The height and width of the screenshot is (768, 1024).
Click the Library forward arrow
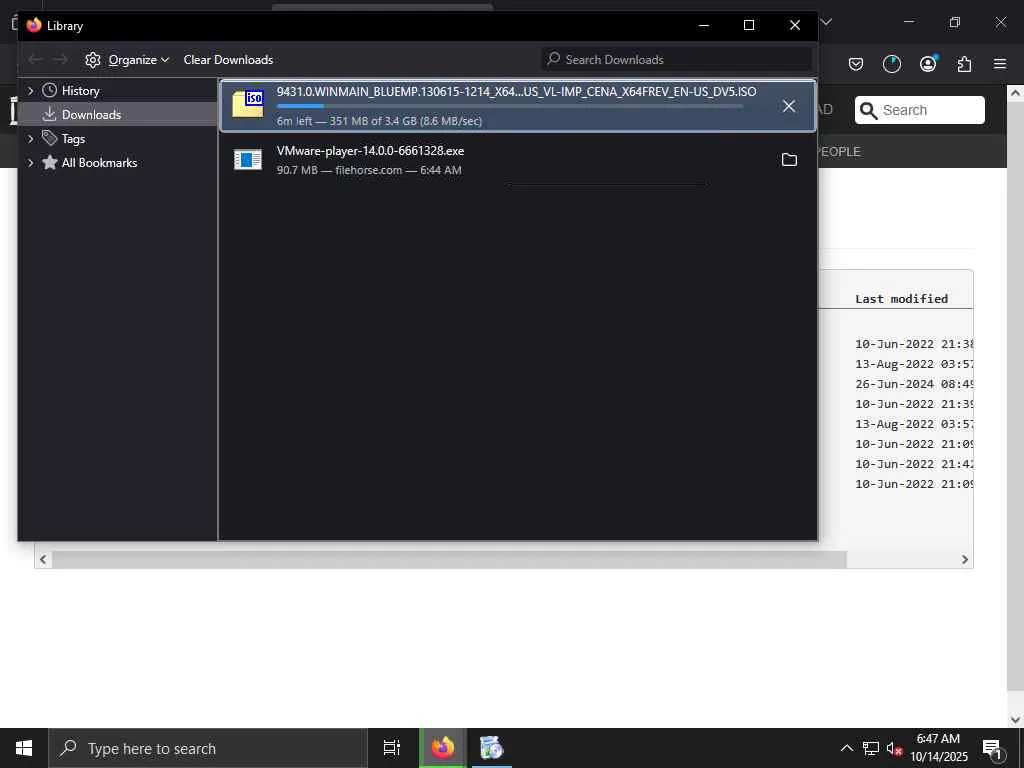[x=60, y=59]
